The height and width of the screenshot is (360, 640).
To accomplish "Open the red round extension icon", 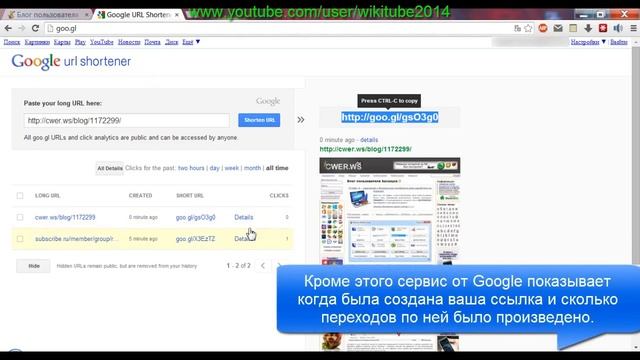I will coord(543,28).
